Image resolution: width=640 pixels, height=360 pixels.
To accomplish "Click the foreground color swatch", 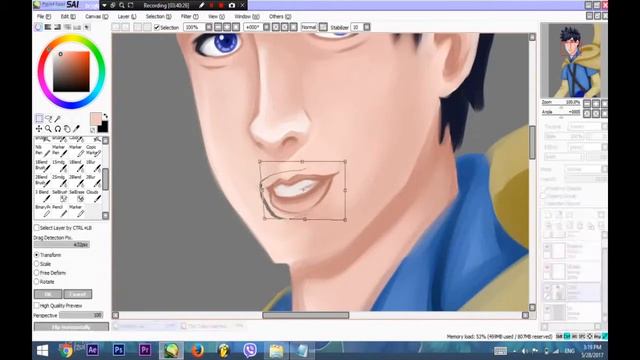I will pyautogui.click(x=96, y=119).
